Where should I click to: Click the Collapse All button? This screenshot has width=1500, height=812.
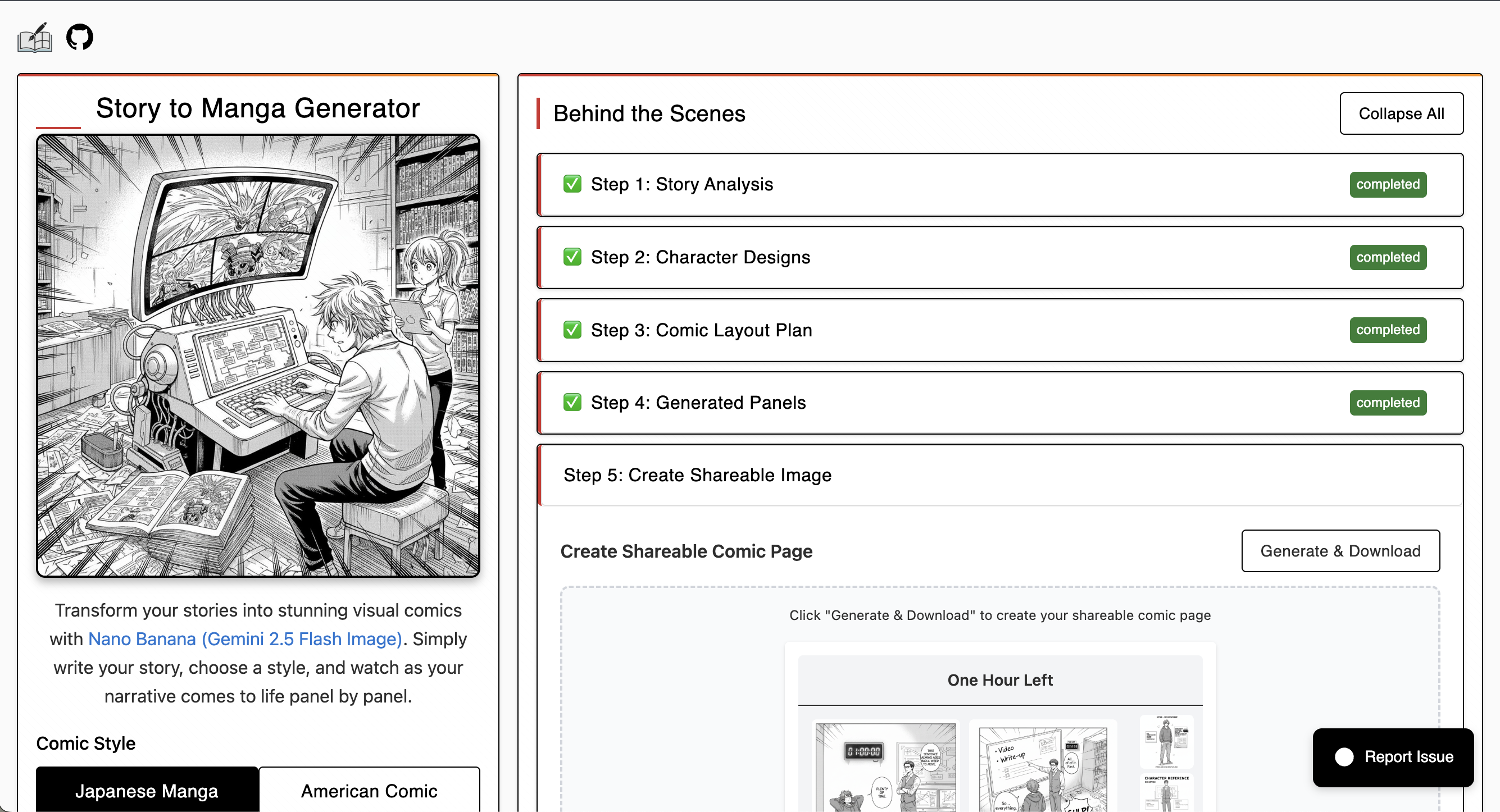[1401, 113]
